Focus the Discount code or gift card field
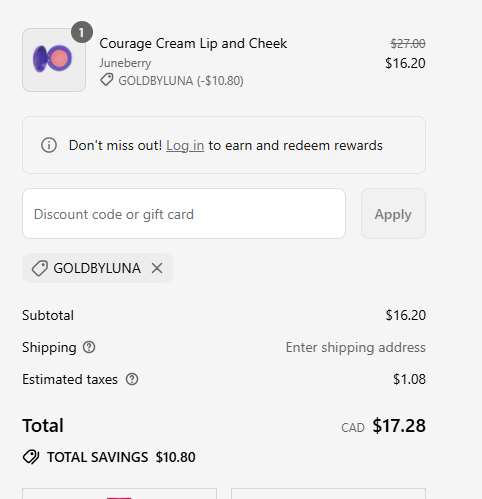This screenshot has width=482, height=499. tap(184, 214)
